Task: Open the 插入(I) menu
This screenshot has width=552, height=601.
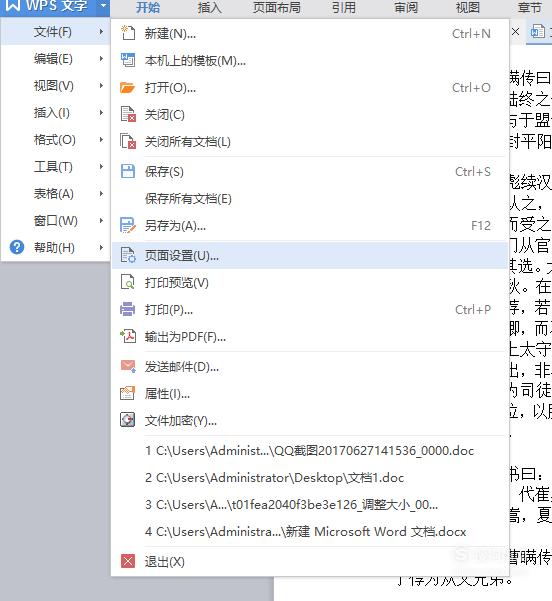Action: (x=56, y=113)
